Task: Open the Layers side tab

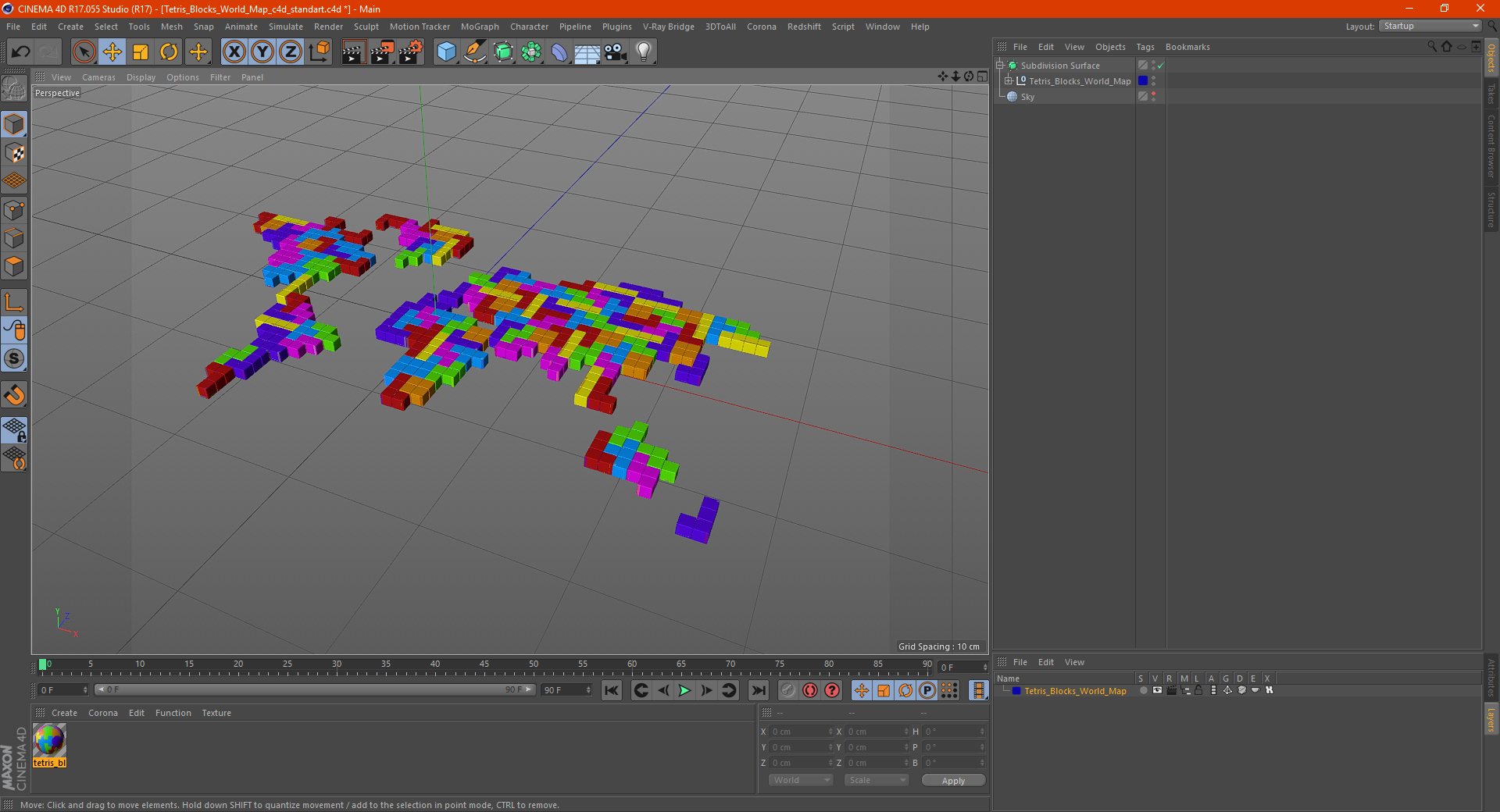Action: pos(1491,720)
